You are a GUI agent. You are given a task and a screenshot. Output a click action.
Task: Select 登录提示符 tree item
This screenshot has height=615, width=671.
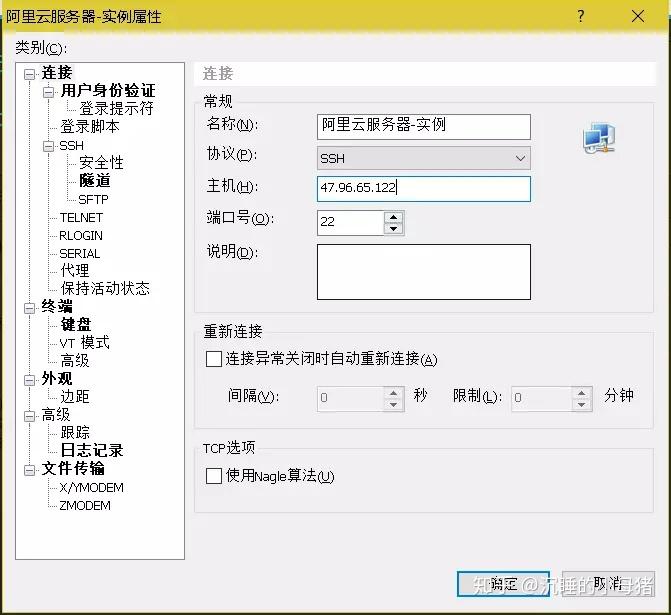tap(116, 108)
